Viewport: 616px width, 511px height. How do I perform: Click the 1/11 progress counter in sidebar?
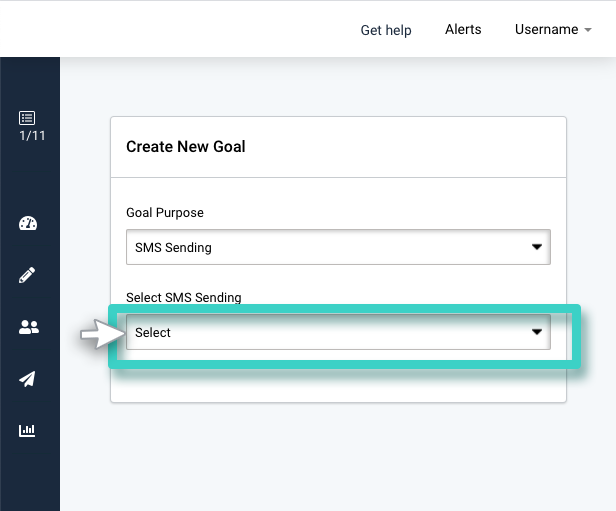click(x=32, y=136)
